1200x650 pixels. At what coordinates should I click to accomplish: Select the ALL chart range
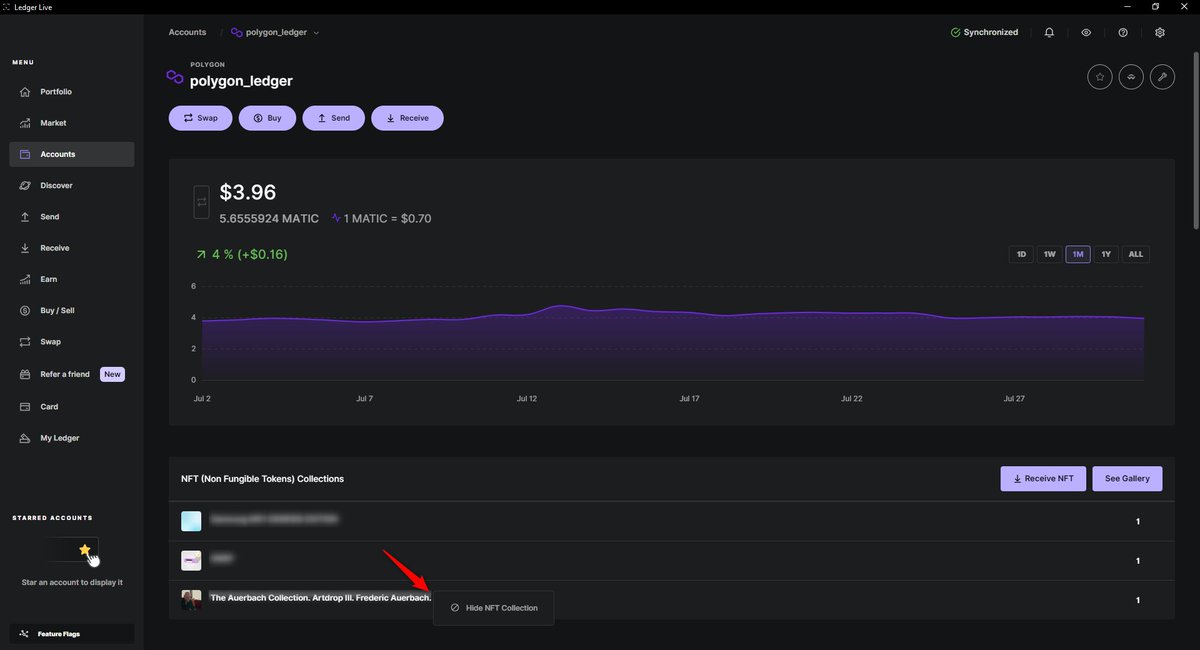pos(1135,254)
